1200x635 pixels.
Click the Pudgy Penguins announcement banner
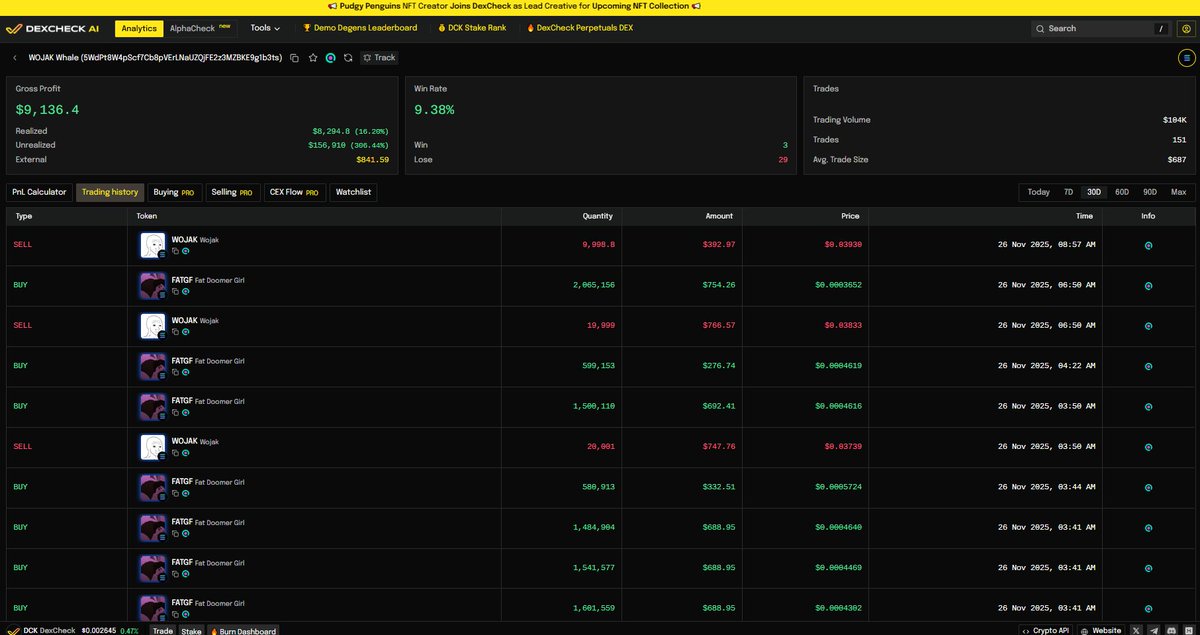click(x=514, y=6)
